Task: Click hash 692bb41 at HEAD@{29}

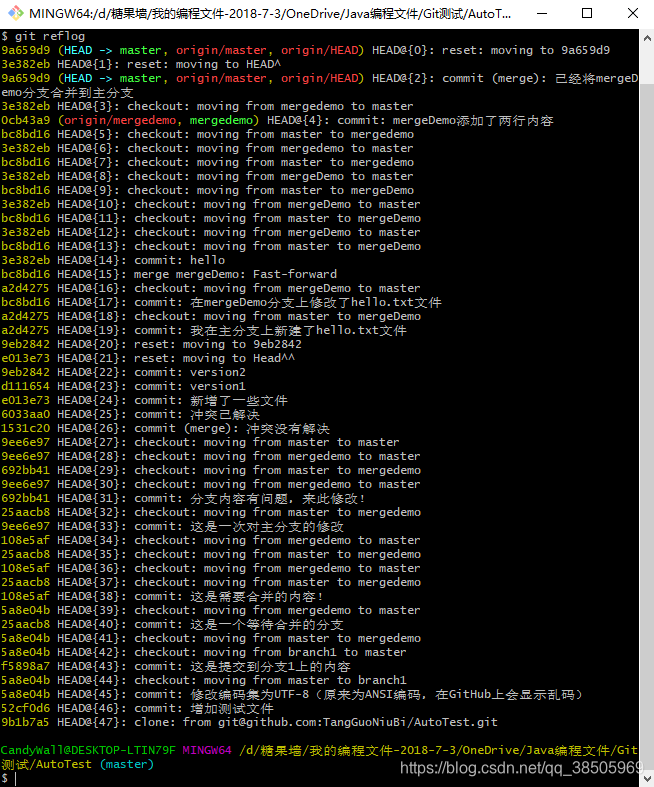Action: coord(26,470)
